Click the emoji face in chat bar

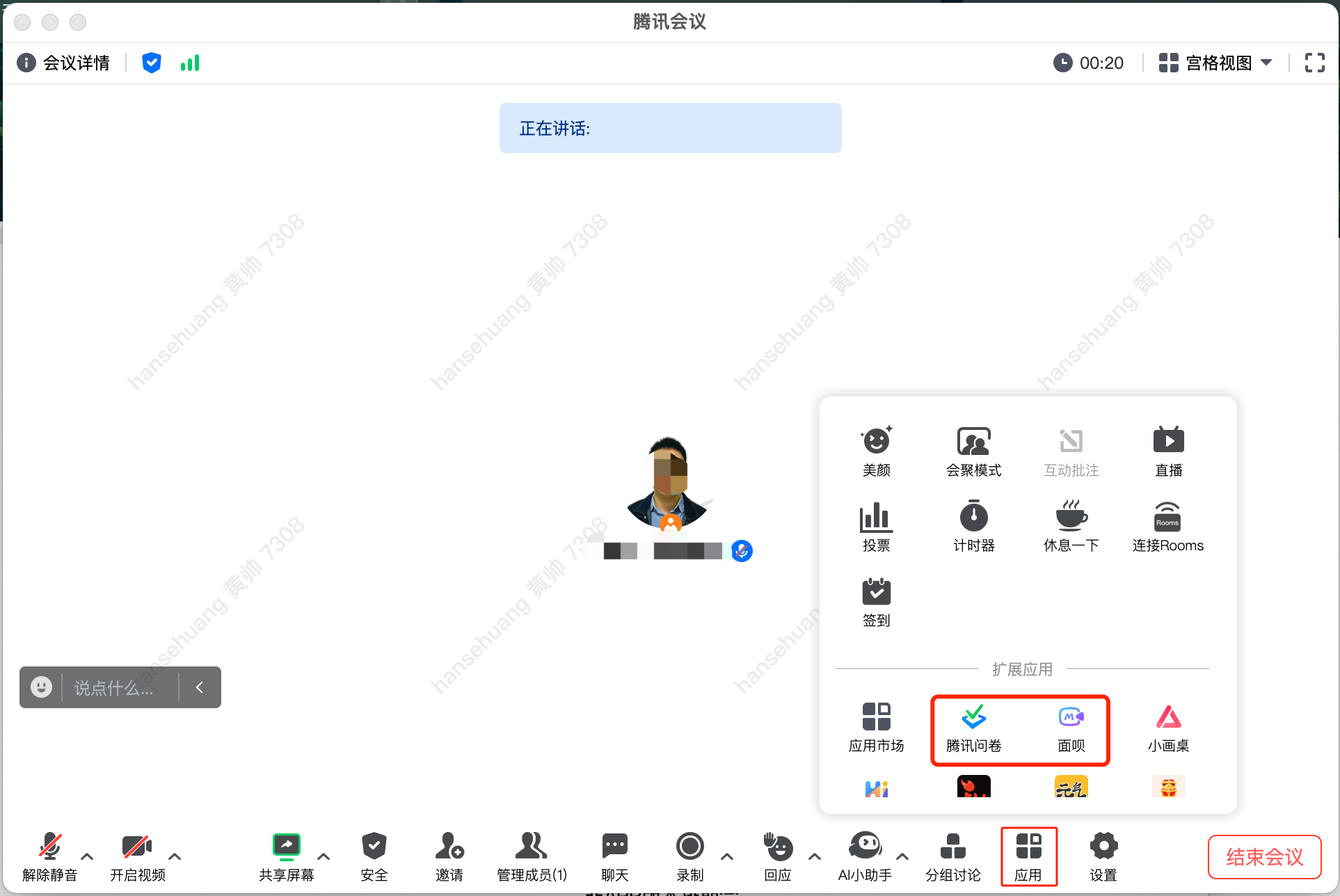[41, 687]
